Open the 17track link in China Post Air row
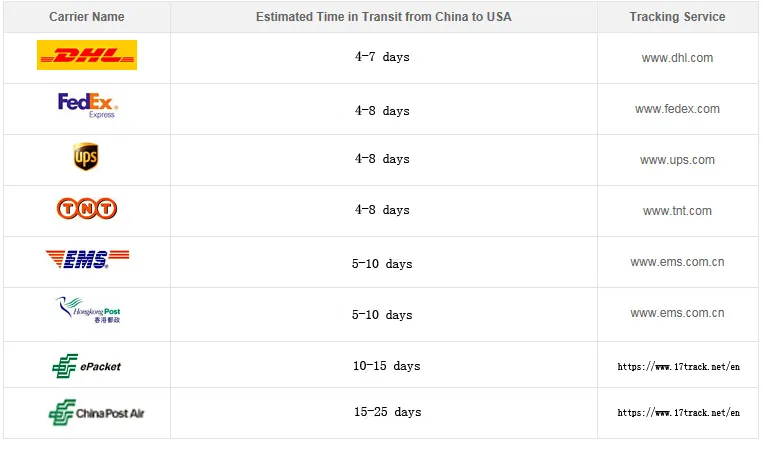 click(x=678, y=413)
